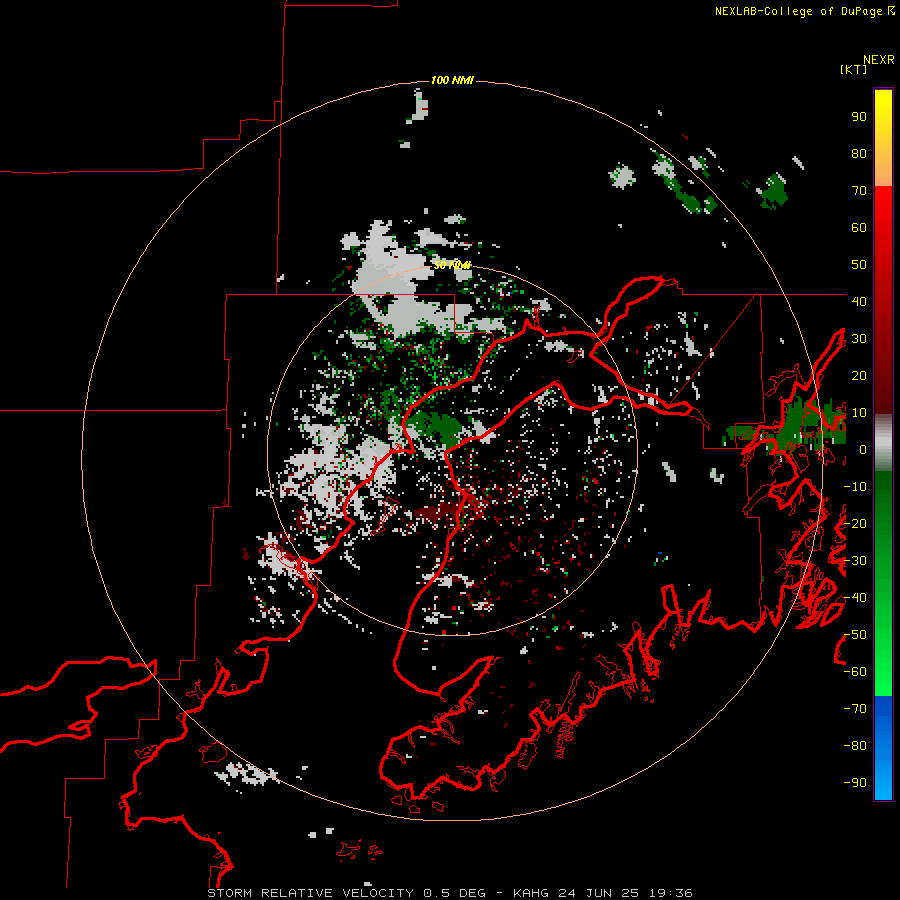Click the -30 value on the velocity scale
The width and height of the screenshot is (900, 900).
point(855,561)
